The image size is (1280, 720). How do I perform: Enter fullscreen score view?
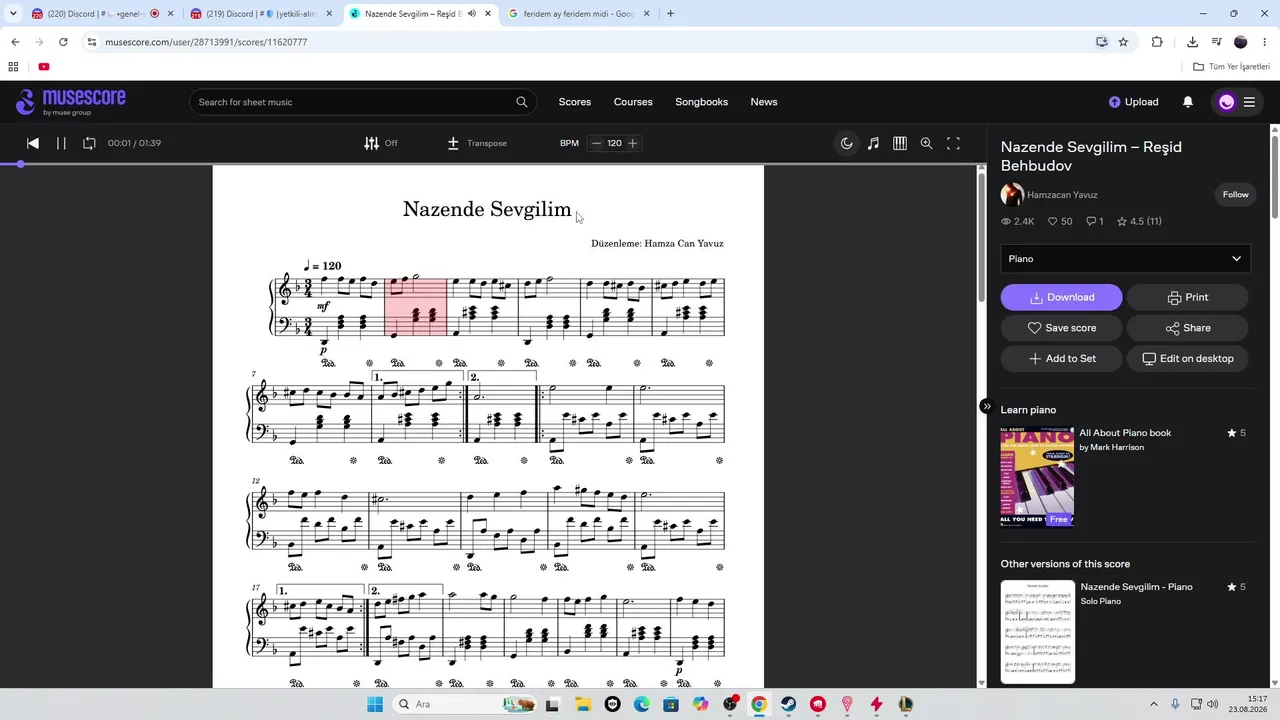coord(953,143)
